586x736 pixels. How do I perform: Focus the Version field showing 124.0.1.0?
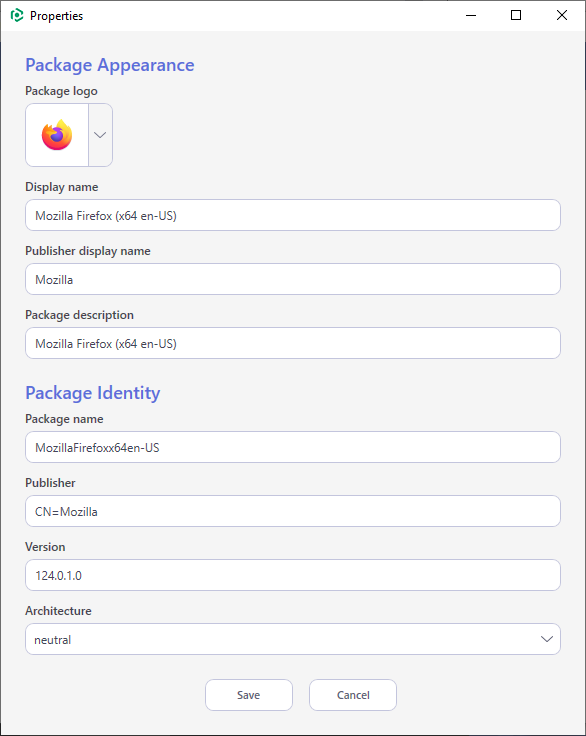[293, 575]
